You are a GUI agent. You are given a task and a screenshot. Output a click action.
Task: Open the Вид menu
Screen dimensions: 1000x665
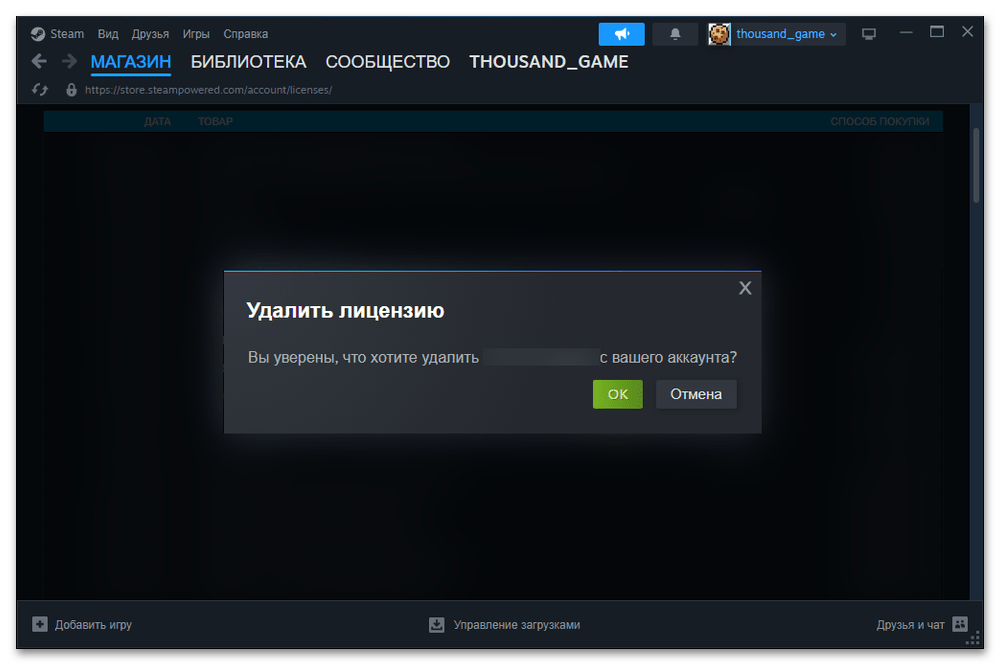tap(108, 34)
